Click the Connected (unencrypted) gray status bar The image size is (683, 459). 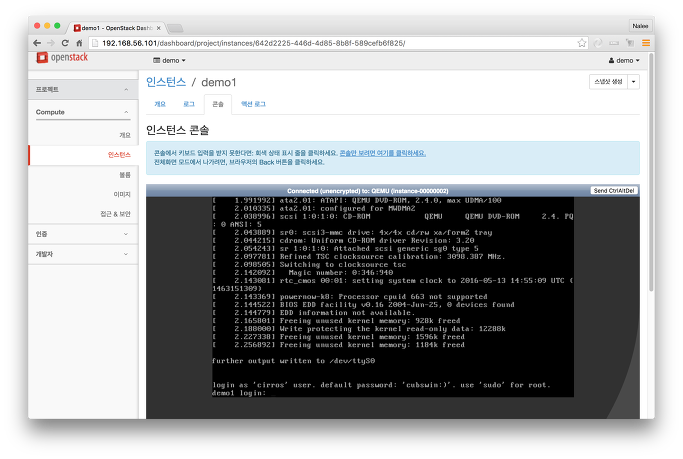368,191
